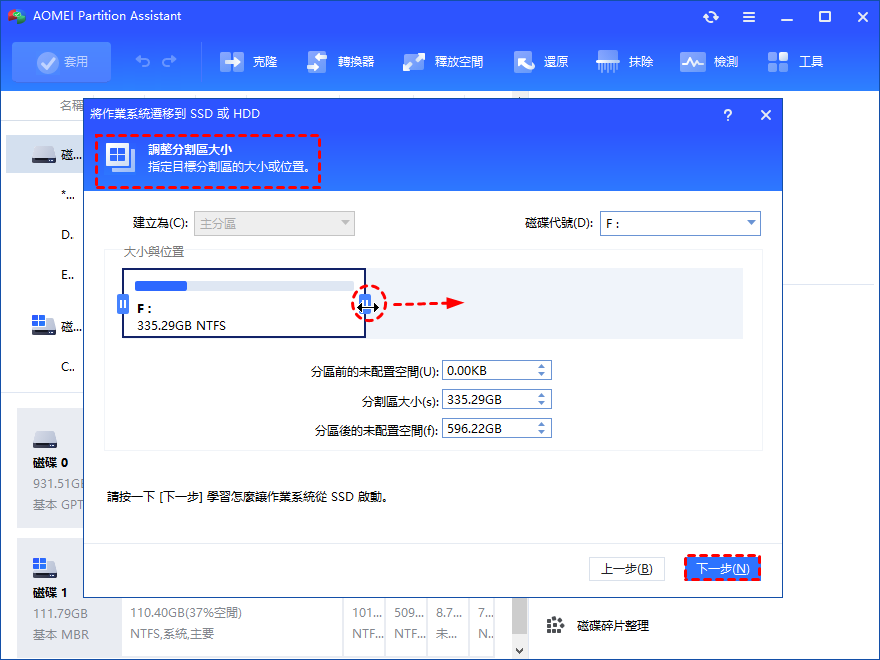Click the stepper arrows of 分區後的未配置空間 field

pyautogui.click(x=542, y=429)
